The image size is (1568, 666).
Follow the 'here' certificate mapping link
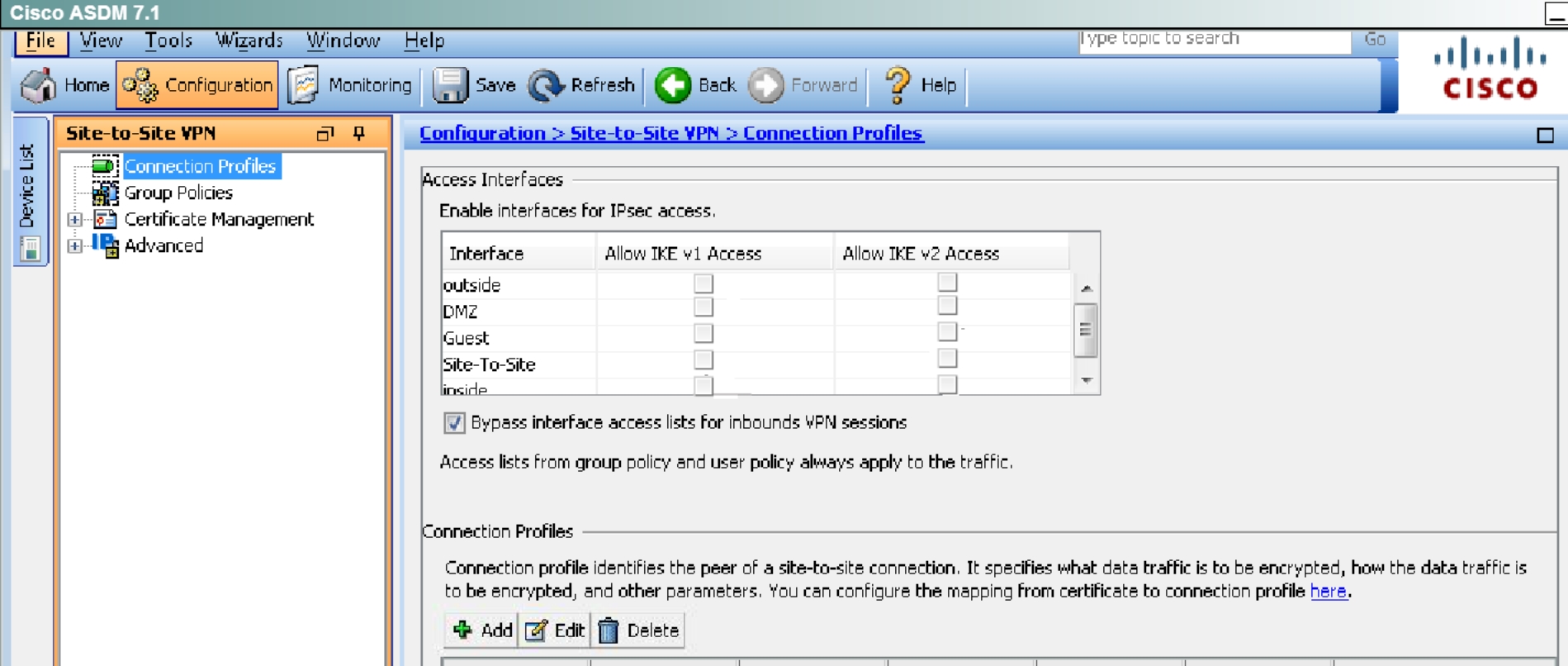click(x=1328, y=592)
